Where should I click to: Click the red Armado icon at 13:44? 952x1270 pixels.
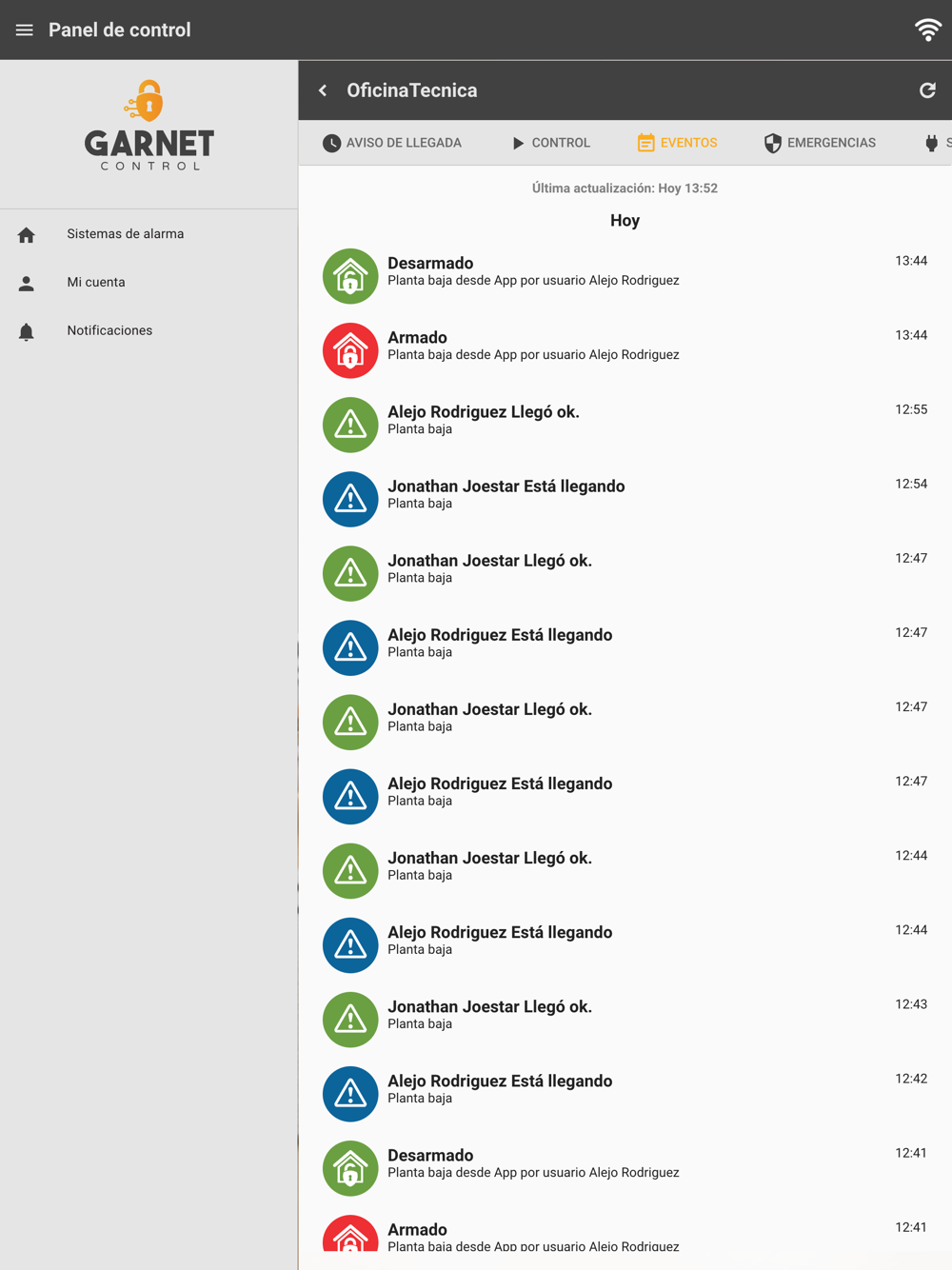click(350, 350)
